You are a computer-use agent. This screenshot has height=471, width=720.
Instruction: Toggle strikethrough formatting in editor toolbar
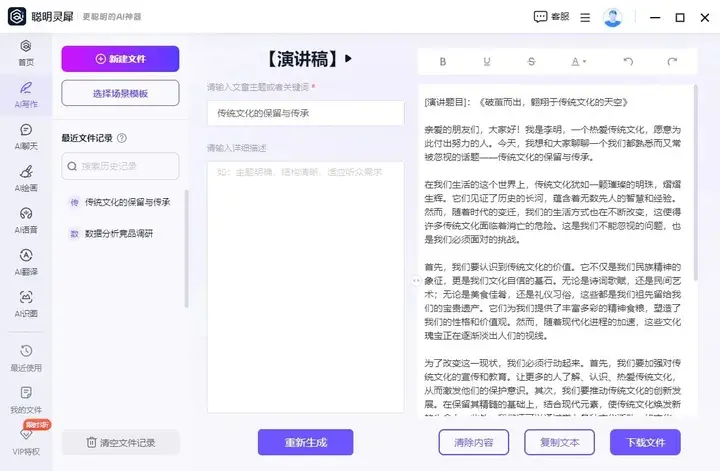pos(531,61)
